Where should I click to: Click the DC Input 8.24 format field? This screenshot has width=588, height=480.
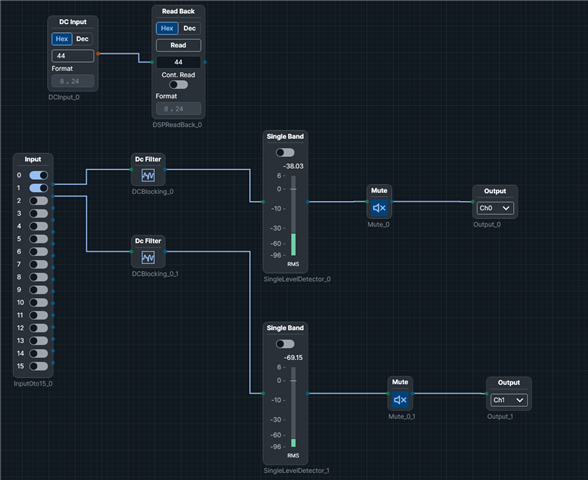tap(73, 81)
